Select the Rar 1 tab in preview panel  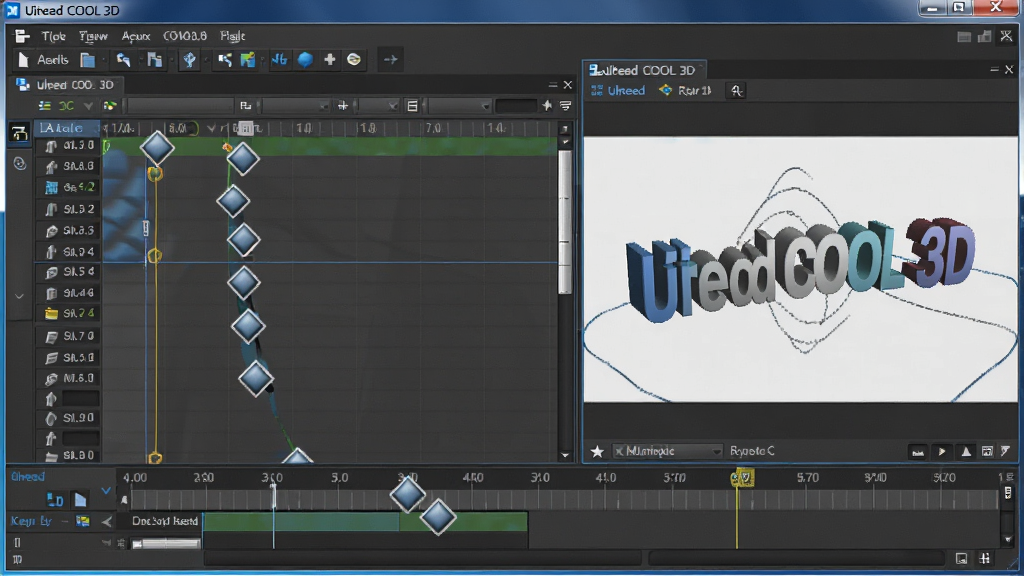[x=686, y=91]
